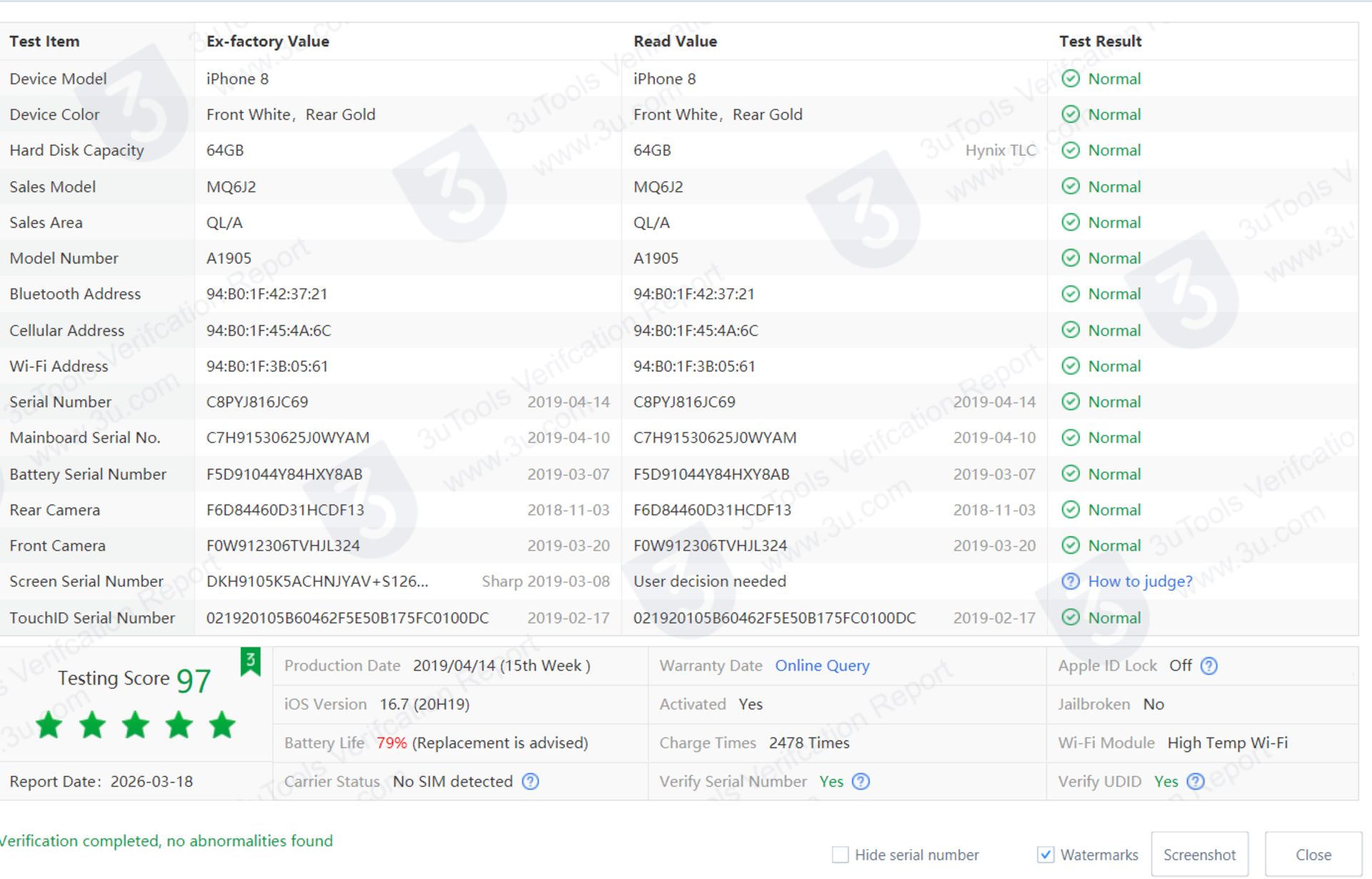Open the help icon next to Verify UDID
Image resolution: width=1372 pixels, height=879 pixels.
tap(1195, 782)
